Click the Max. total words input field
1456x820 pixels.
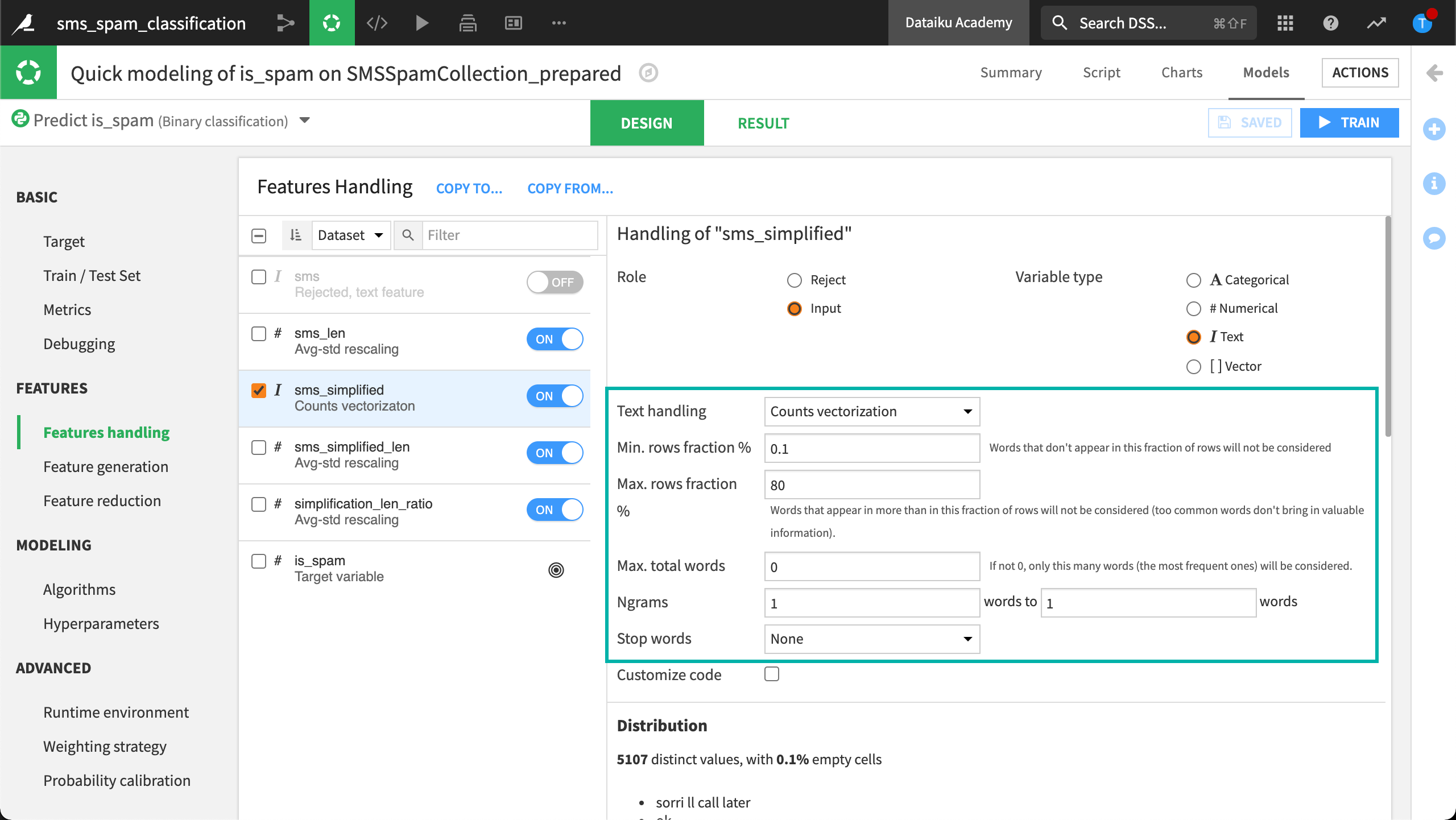click(x=871, y=566)
